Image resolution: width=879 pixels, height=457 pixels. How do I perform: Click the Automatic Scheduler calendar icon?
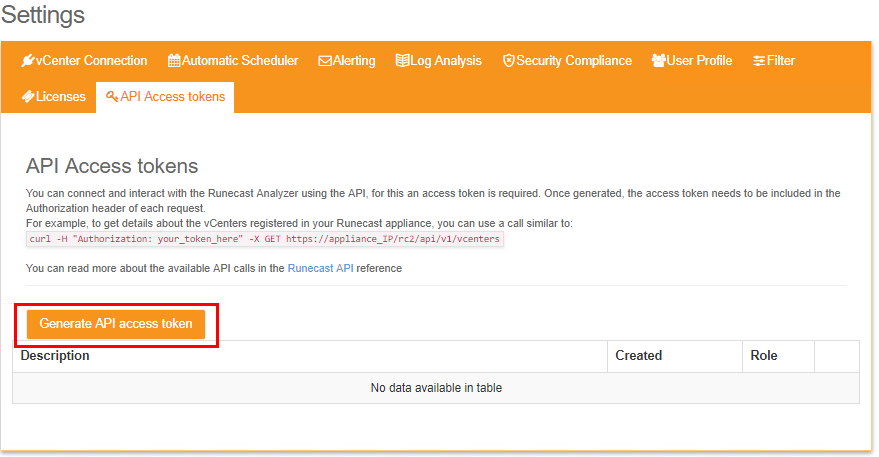click(x=174, y=61)
